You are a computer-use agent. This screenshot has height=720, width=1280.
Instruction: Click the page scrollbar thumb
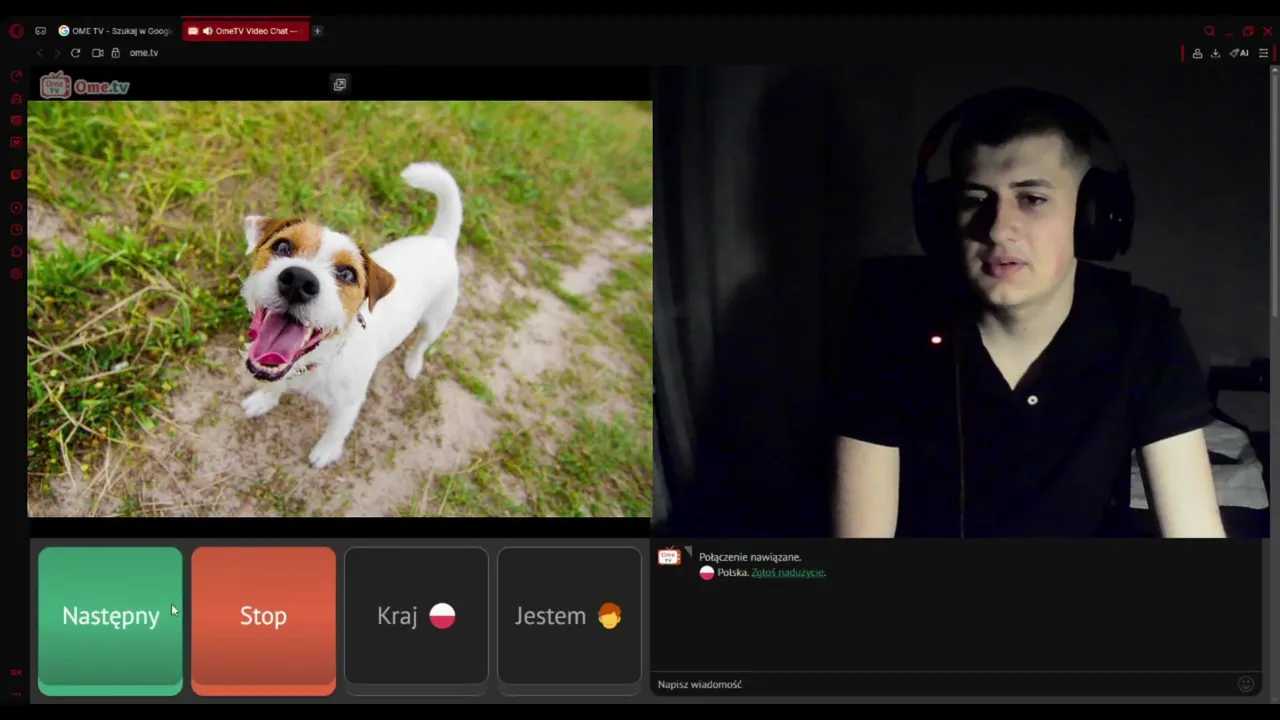click(x=1274, y=197)
